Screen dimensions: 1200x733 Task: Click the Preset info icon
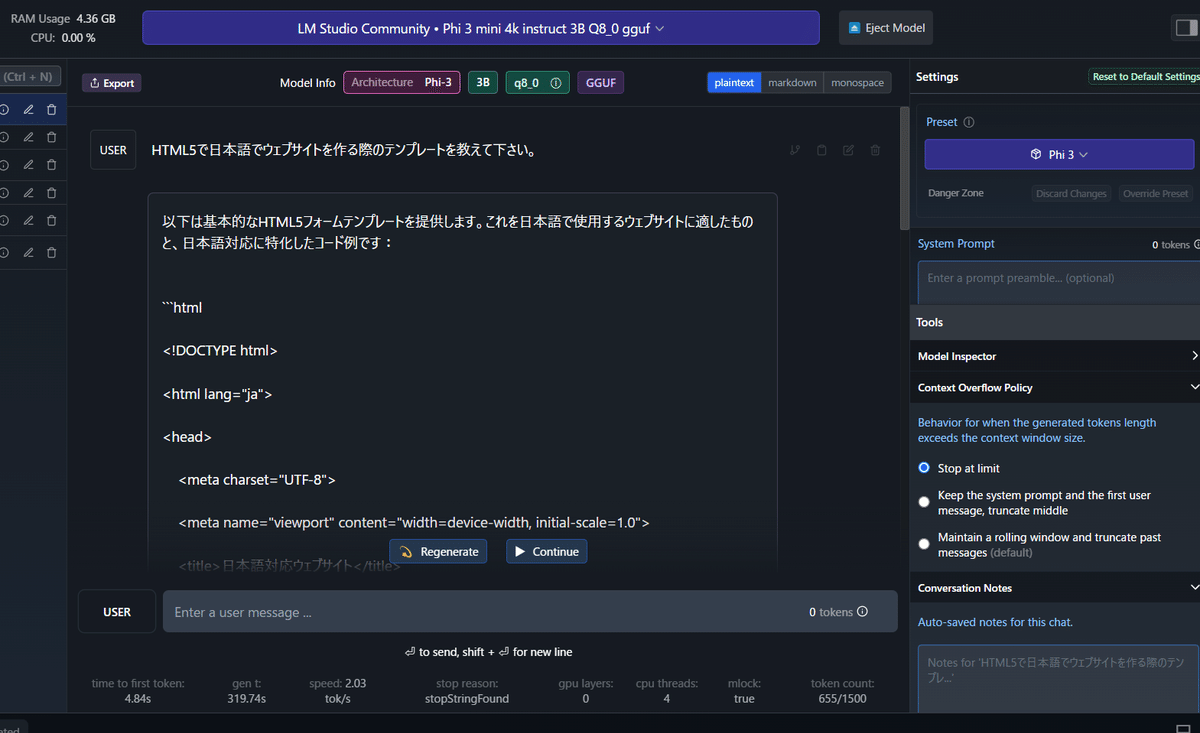(x=969, y=123)
